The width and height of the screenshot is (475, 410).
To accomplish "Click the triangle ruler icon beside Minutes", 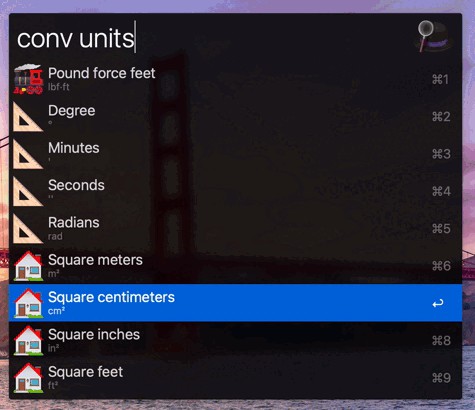I will coord(28,154).
